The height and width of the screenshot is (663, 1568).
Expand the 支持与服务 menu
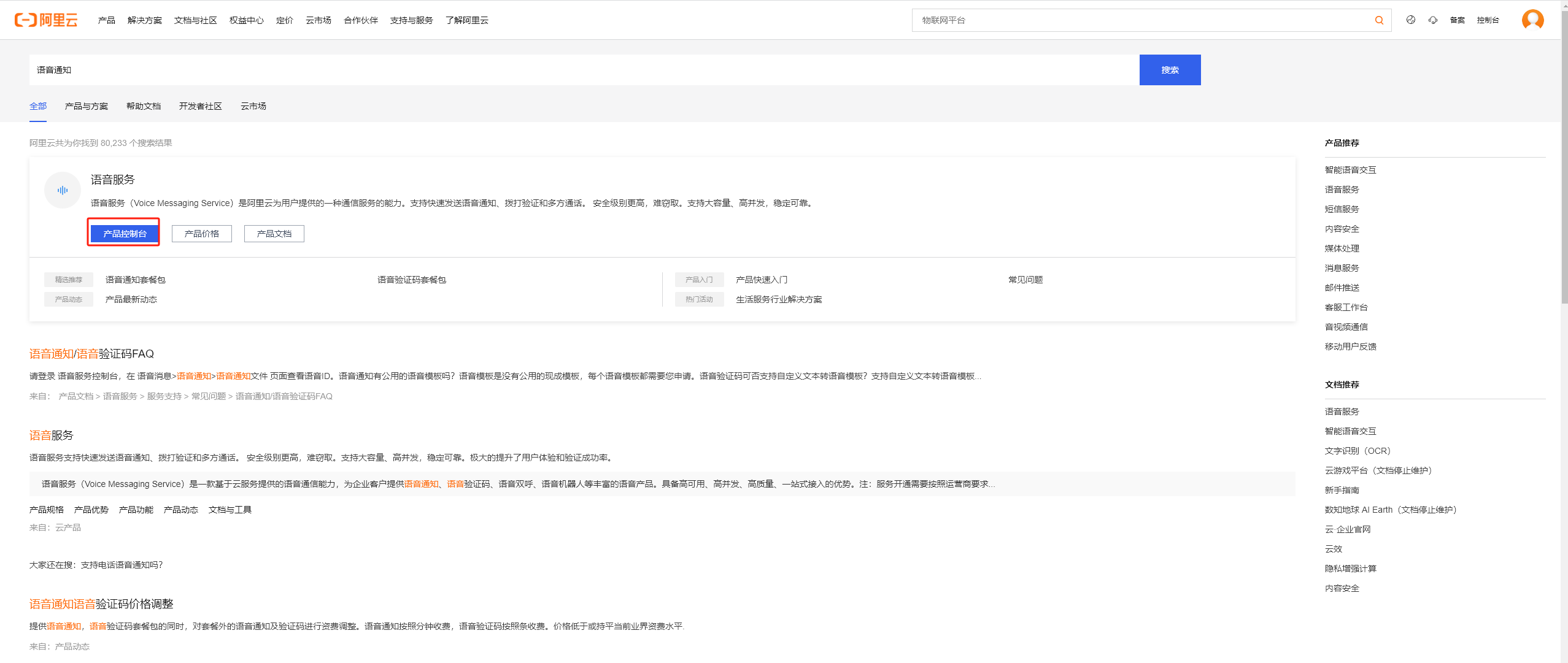tap(411, 20)
